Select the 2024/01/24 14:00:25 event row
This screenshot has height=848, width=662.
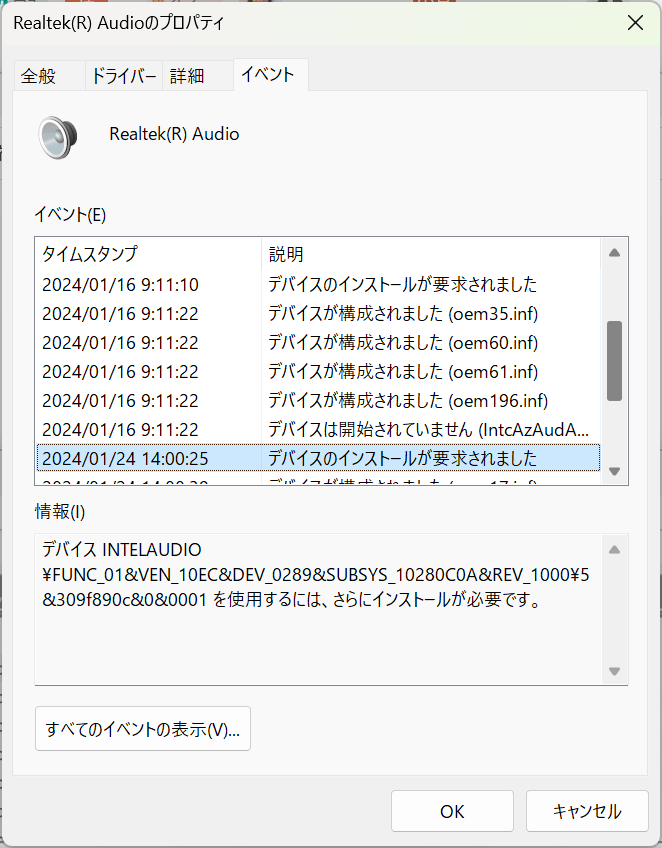(x=318, y=459)
